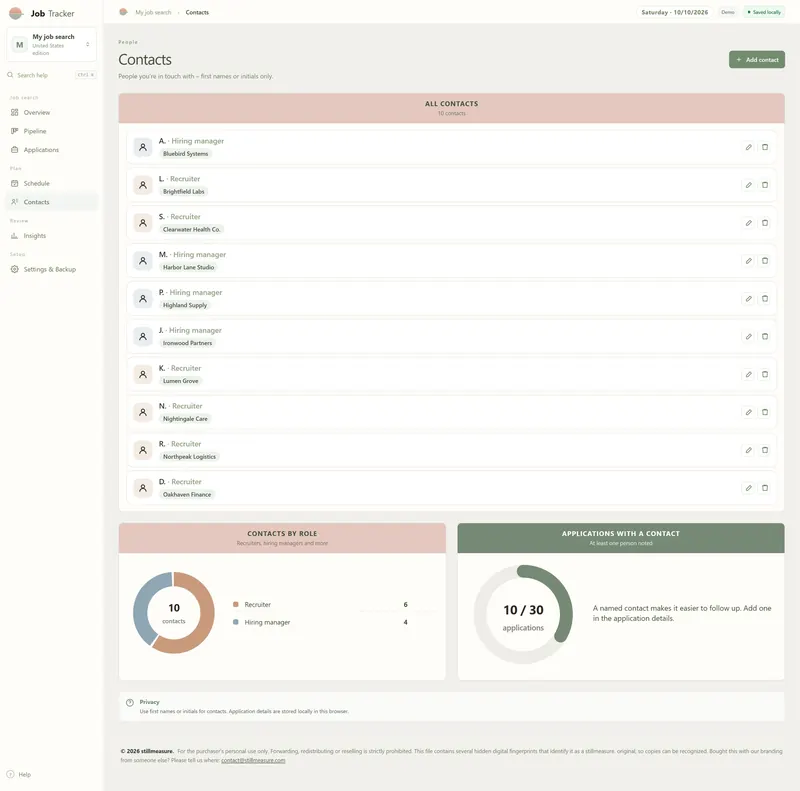This screenshot has height=791, width=800.
Task: Click the Recruiter count value 6
Action: click(x=406, y=604)
